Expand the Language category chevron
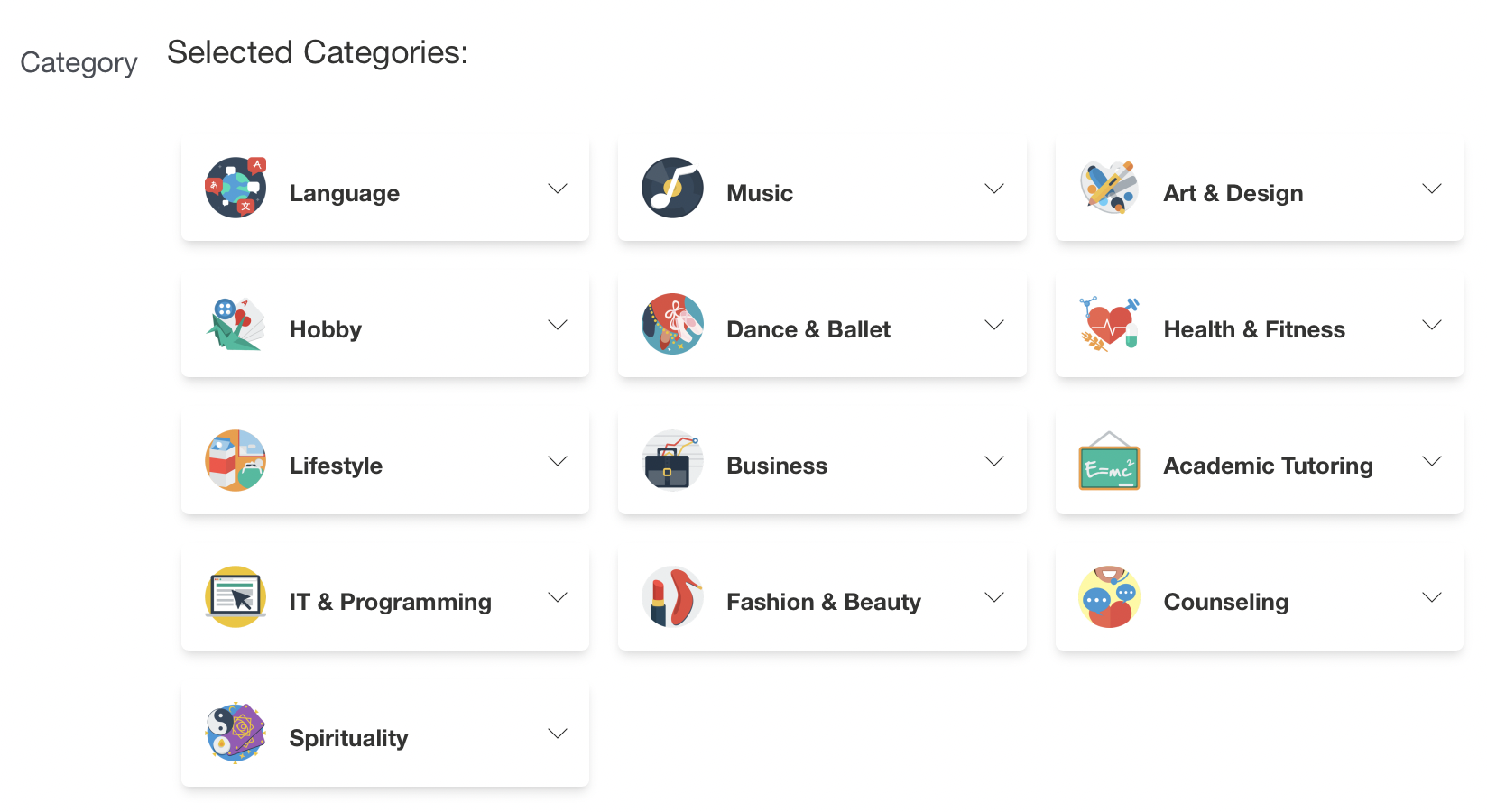The height and width of the screenshot is (812, 1487). click(558, 189)
